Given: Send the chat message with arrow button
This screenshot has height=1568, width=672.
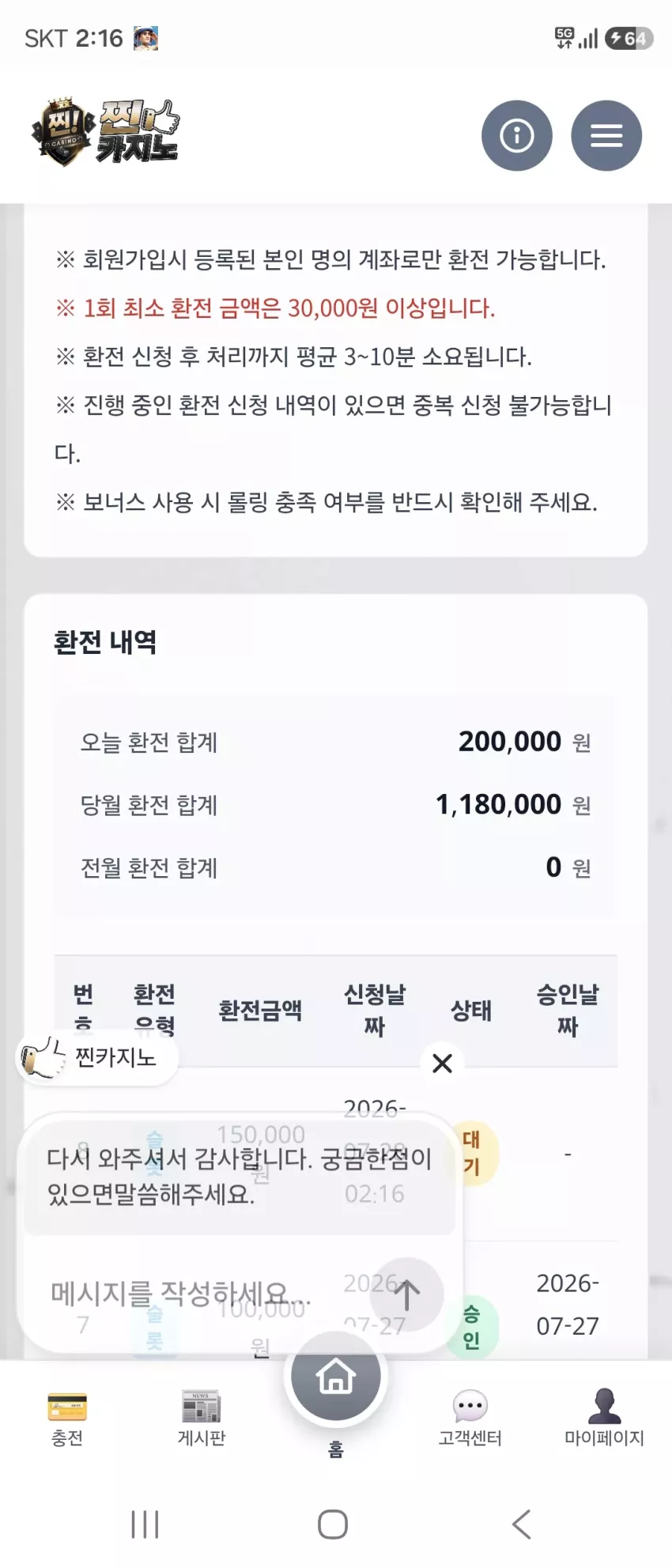Looking at the screenshot, I should (x=406, y=1295).
